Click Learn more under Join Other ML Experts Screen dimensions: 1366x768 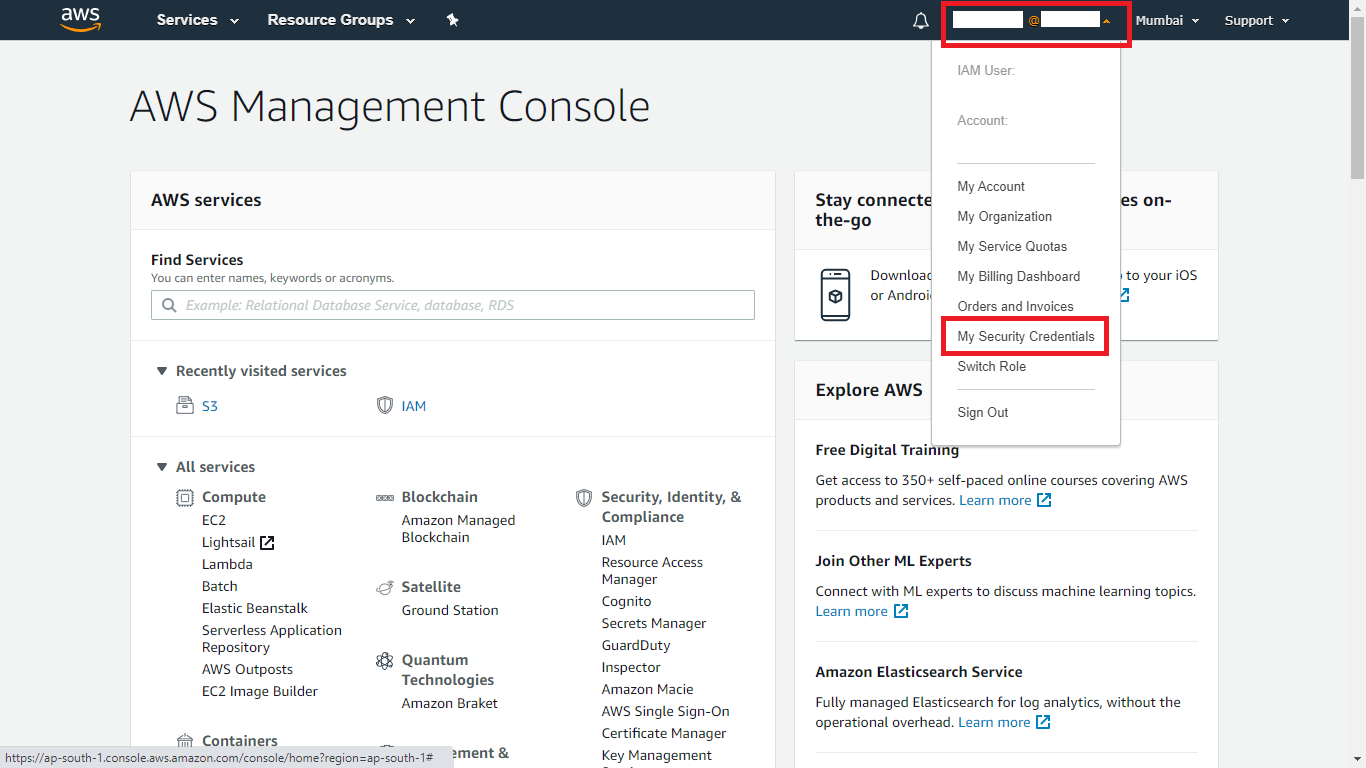pos(851,611)
